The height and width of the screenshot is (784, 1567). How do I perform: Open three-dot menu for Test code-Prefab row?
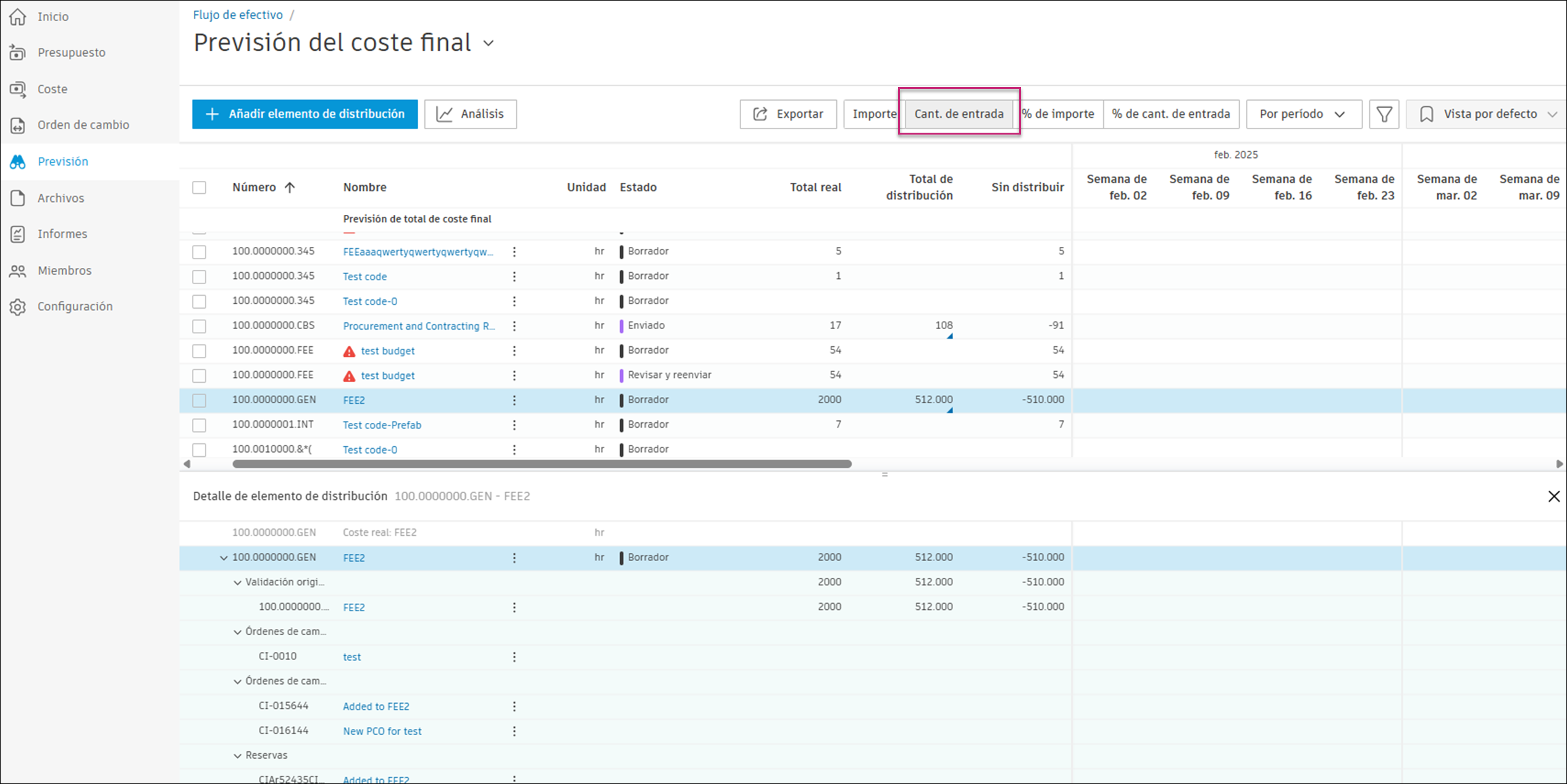514,425
